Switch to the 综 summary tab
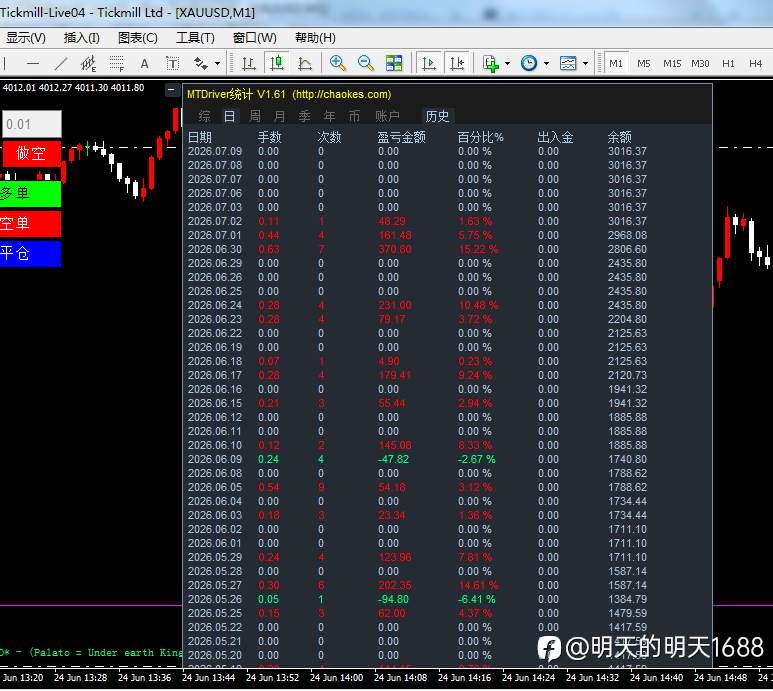The height and width of the screenshot is (691, 773). coord(204,116)
